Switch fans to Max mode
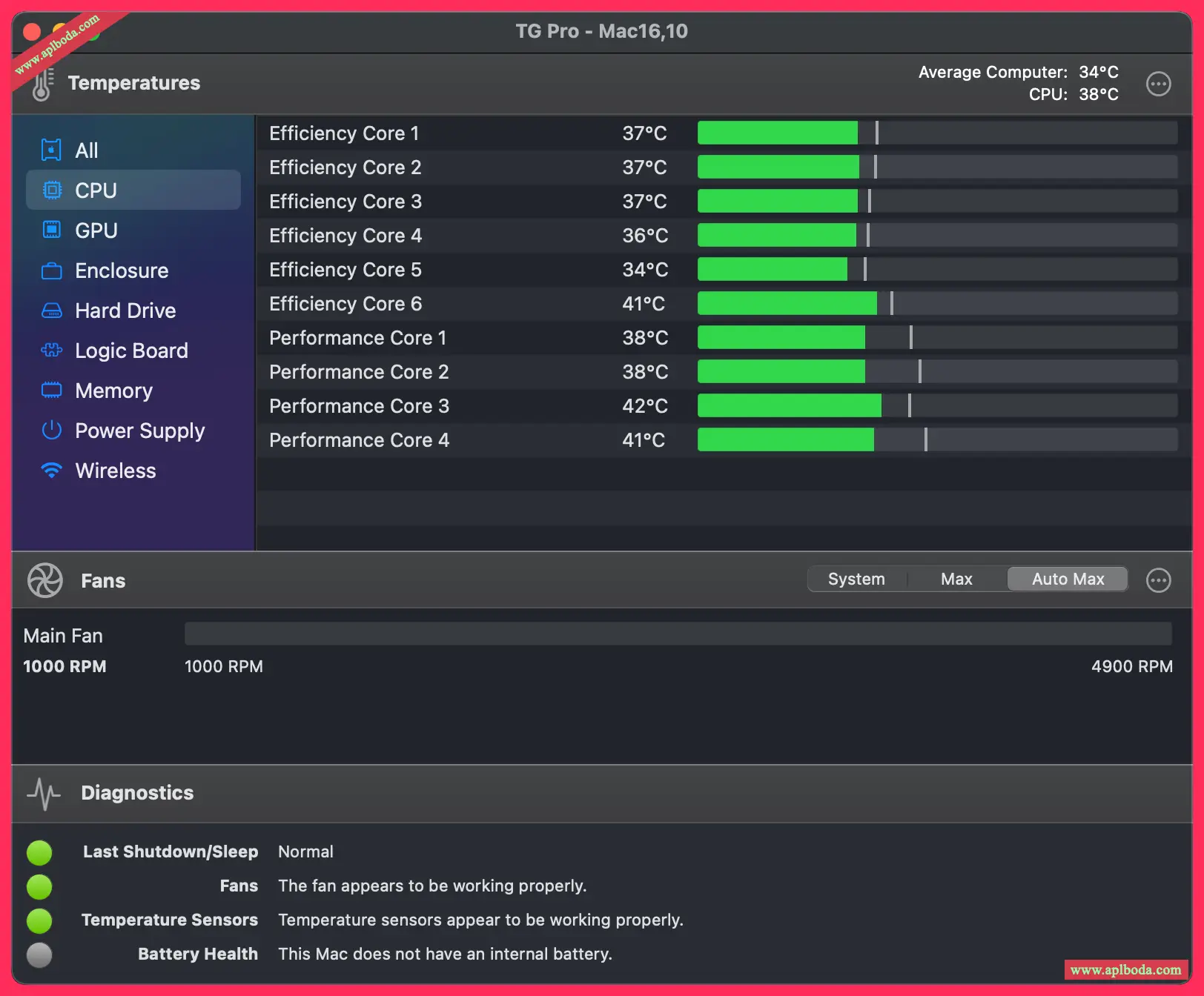Viewport: 1204px width, 996px height. pyautogui.click(x=956, y=579)
